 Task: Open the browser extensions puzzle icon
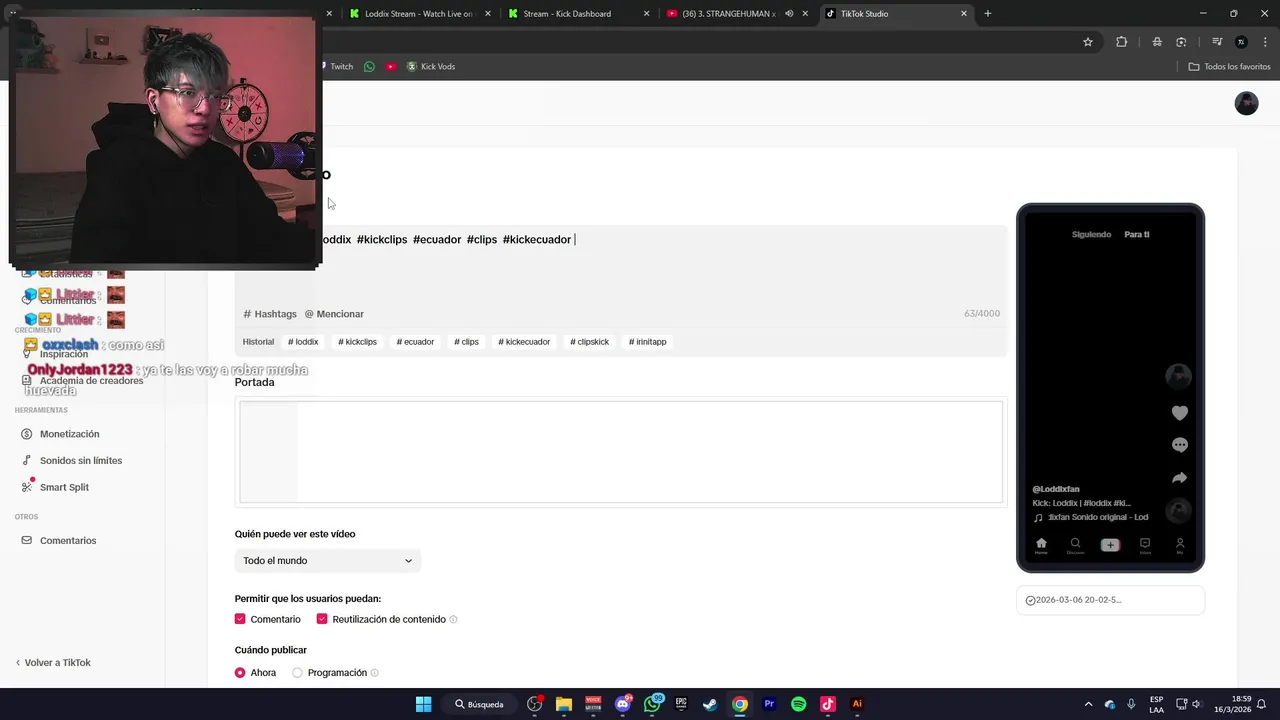point(1121,42)
